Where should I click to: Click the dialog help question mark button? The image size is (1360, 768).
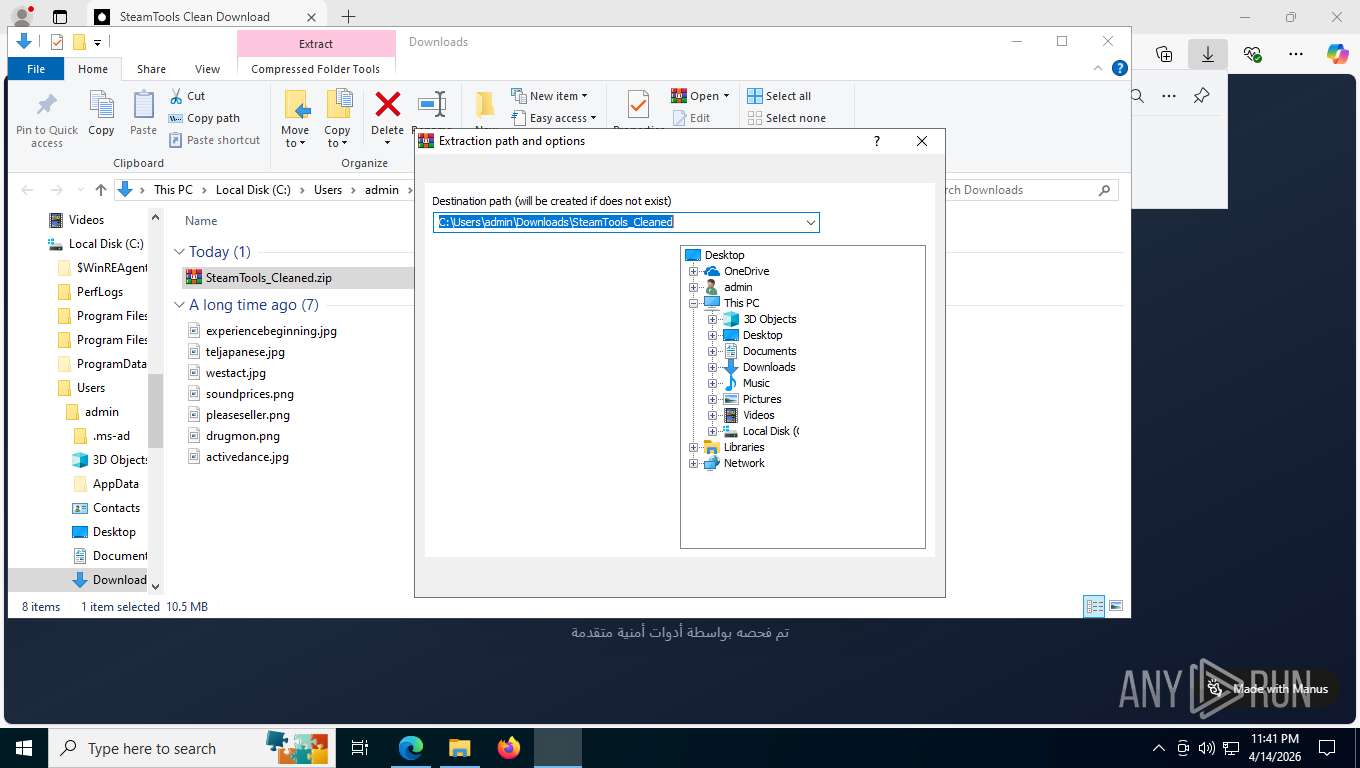click(877, 141)
